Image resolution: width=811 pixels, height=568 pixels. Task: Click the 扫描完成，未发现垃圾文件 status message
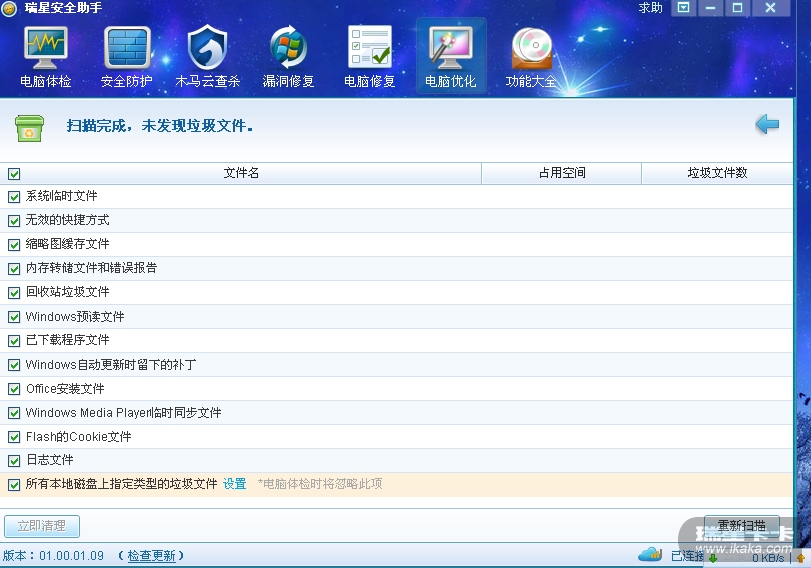160,126
